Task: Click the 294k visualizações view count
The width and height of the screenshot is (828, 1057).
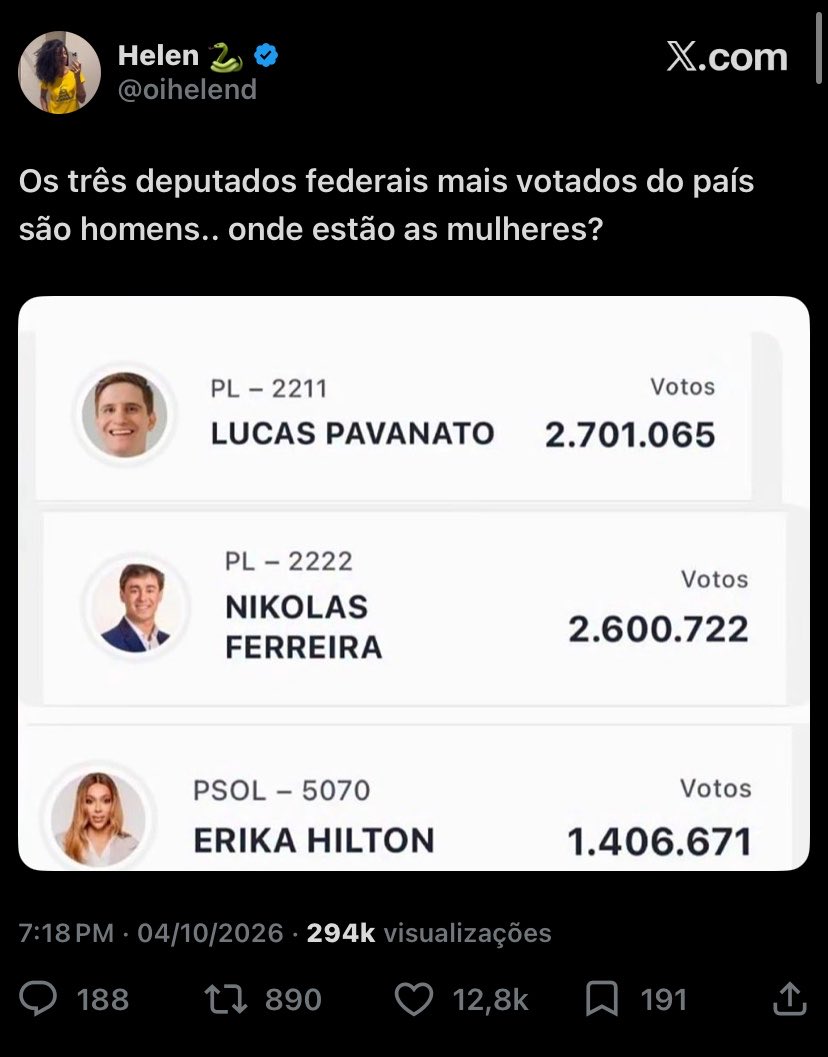Action: point(429,933)
